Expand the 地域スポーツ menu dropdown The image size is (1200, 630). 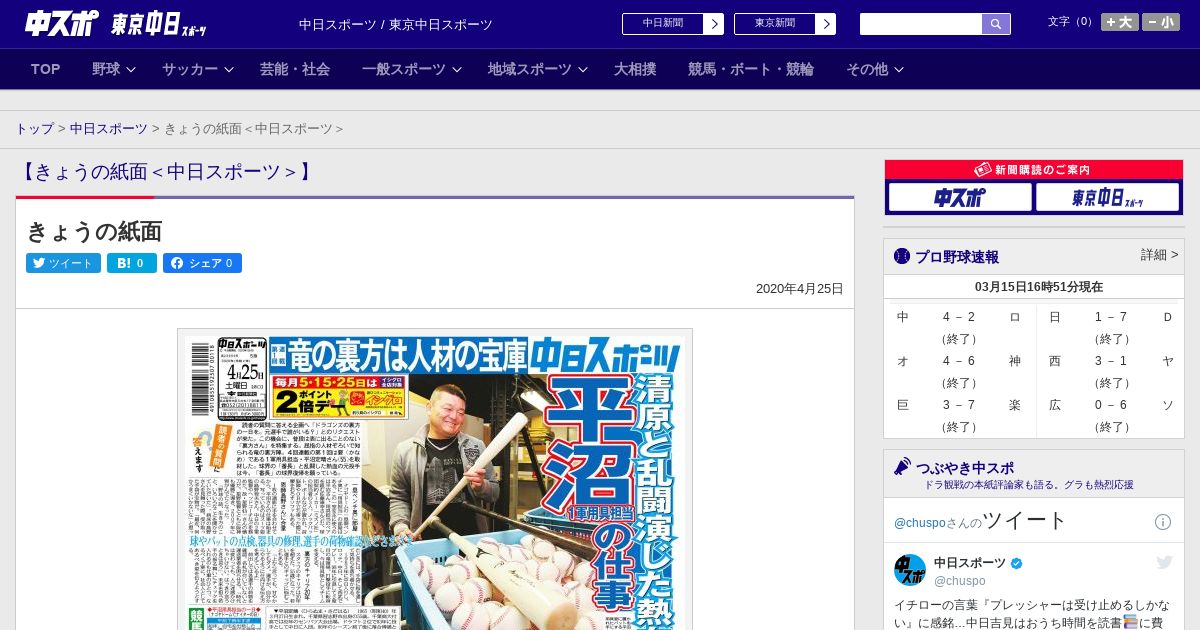pos(537,69)
